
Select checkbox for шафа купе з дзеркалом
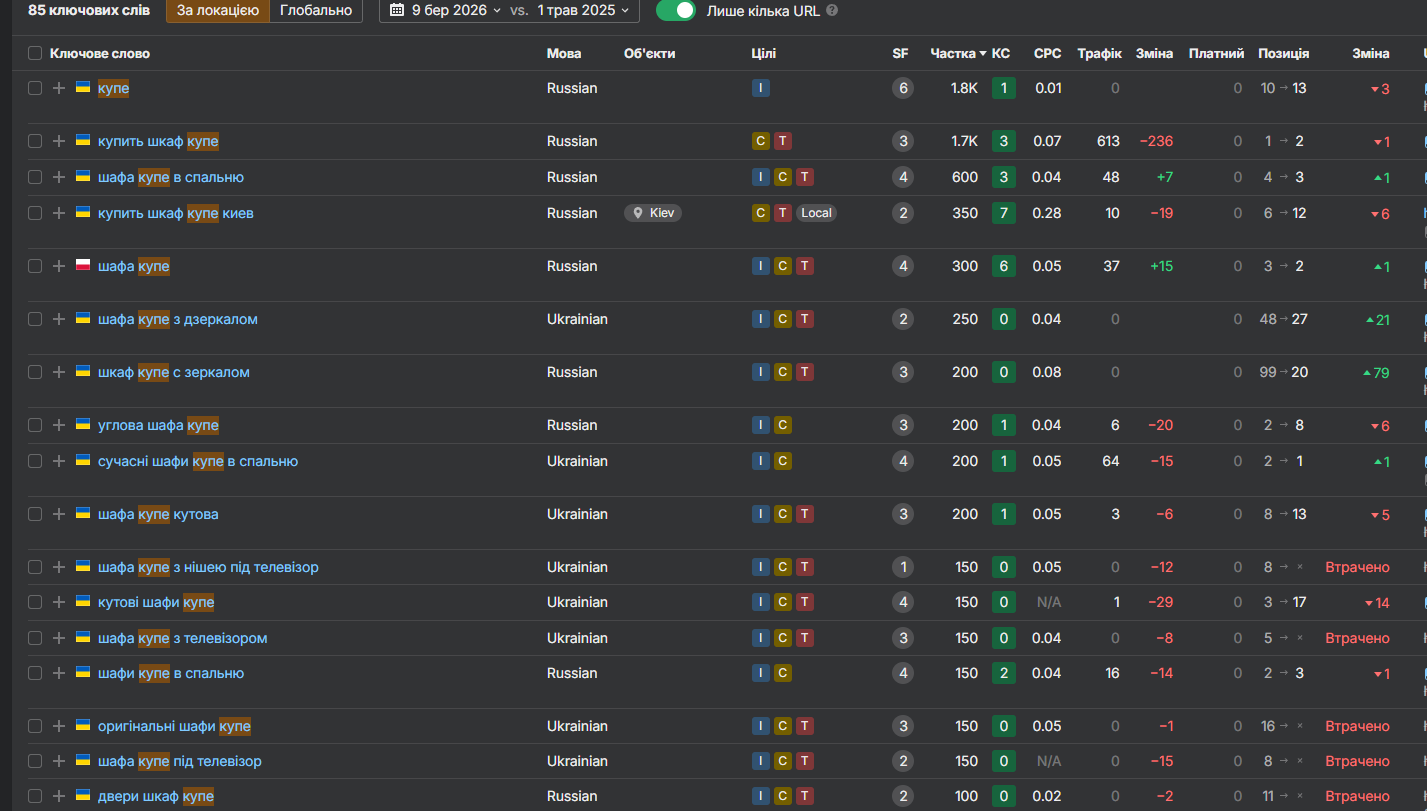click(35, 319)
